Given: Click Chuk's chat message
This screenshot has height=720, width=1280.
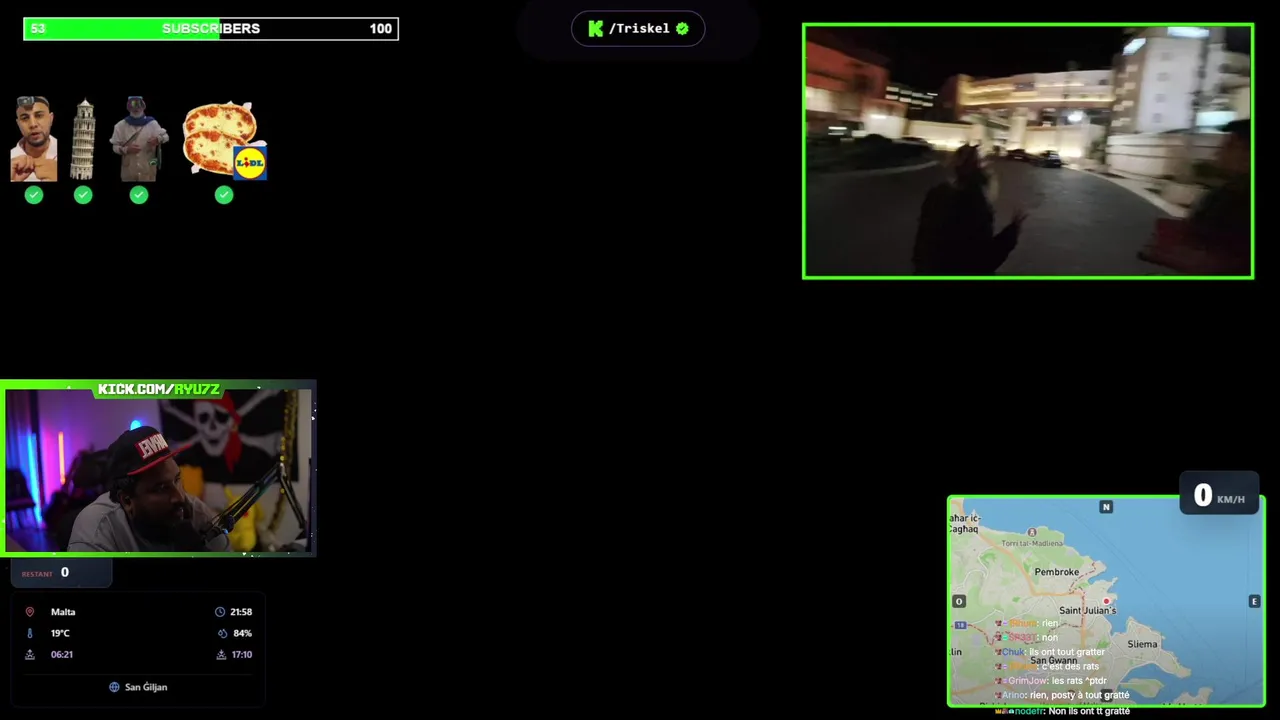Looking at the screenshot, I should [1050, 652].
